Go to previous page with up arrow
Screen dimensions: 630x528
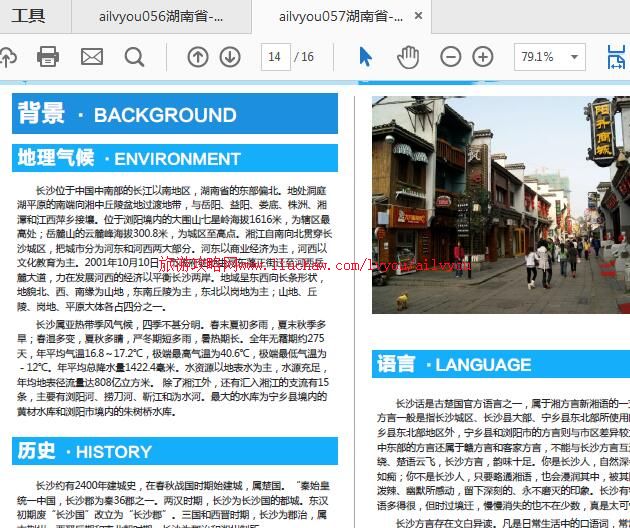198,57
